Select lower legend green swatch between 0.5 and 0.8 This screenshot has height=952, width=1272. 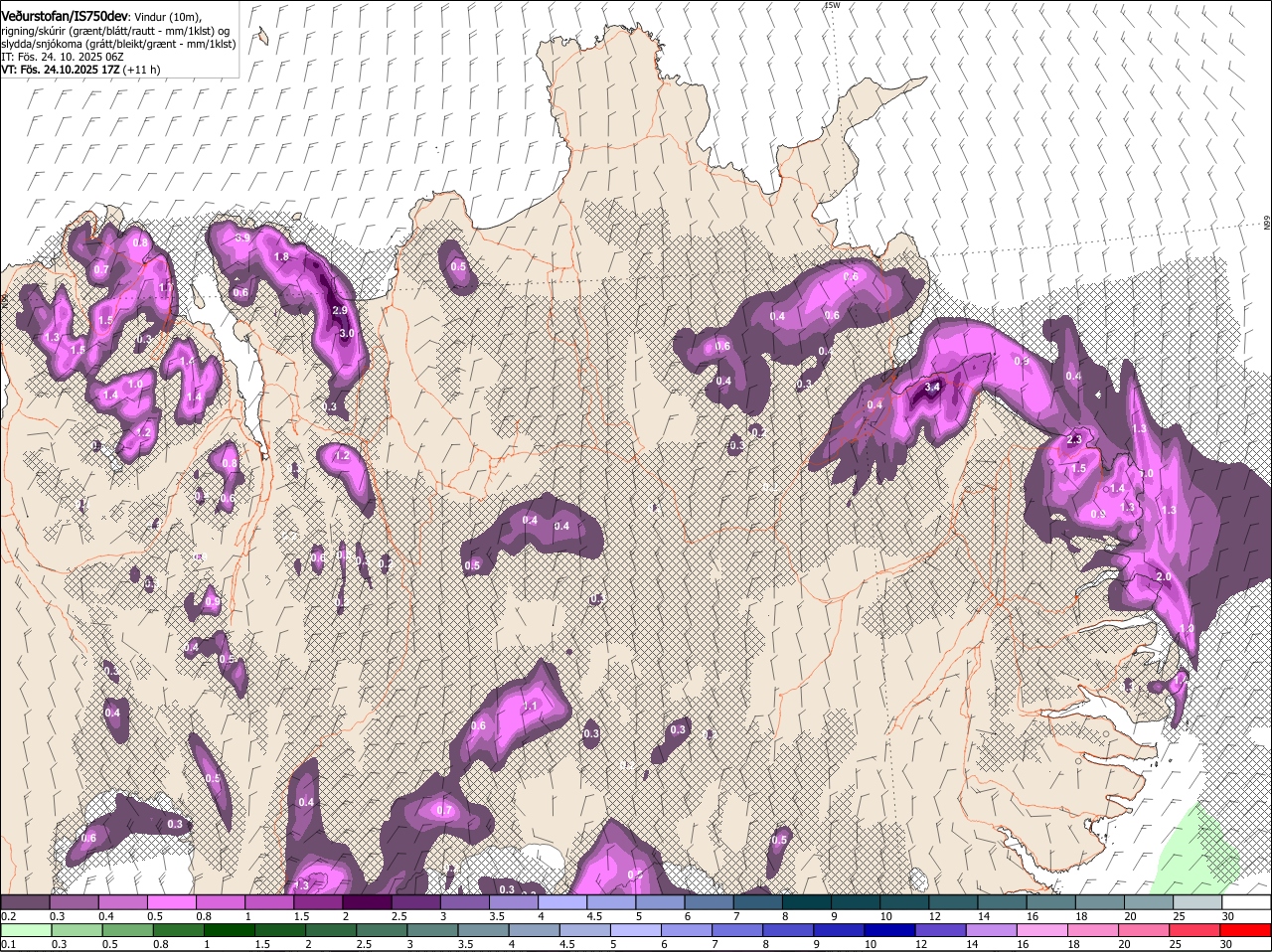pos(127,930)
